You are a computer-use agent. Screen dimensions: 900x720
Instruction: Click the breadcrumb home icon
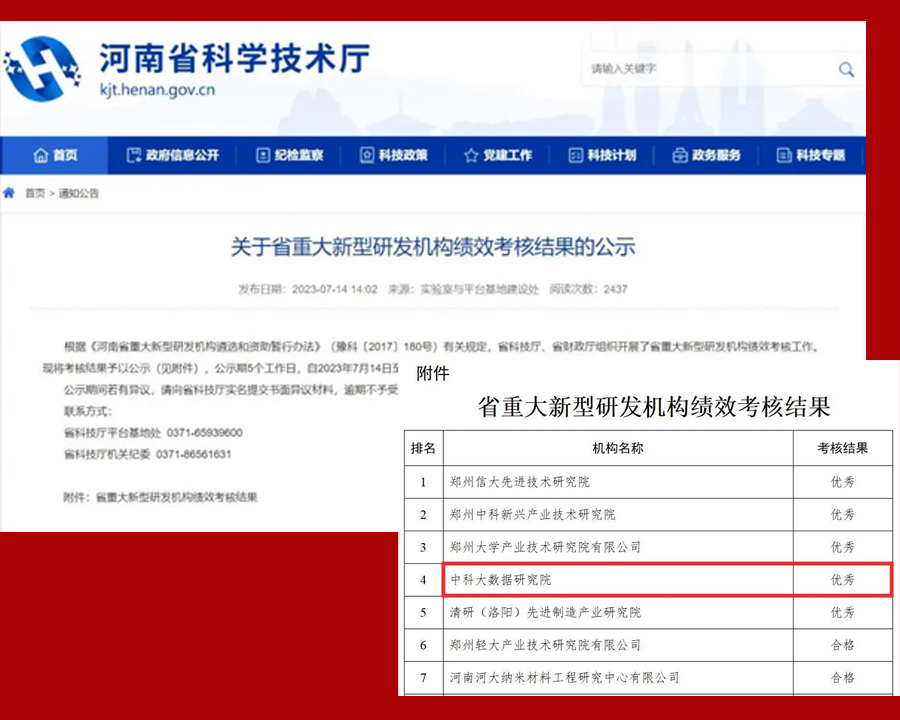click(9, 193)
